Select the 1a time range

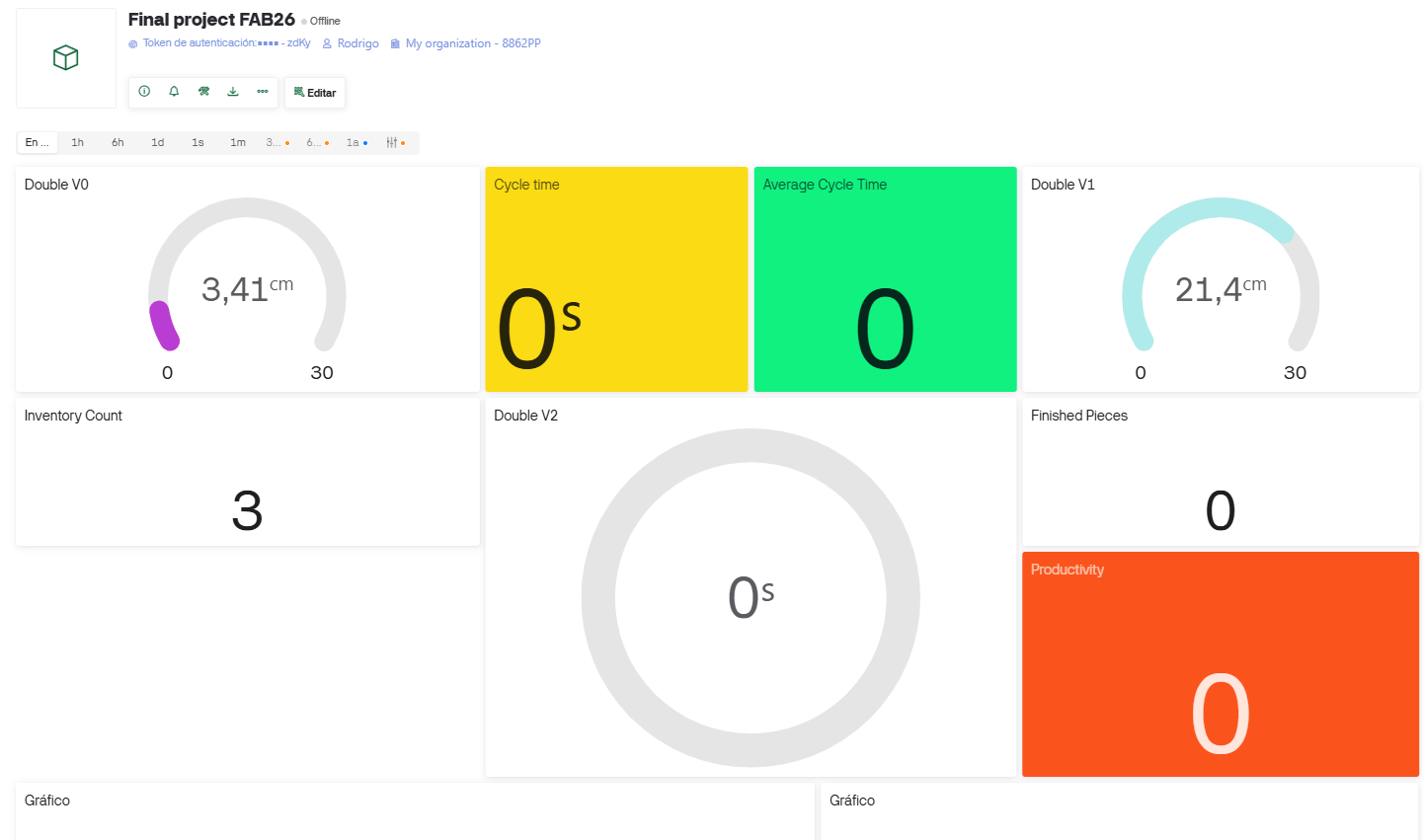click(x=356, y=143)
